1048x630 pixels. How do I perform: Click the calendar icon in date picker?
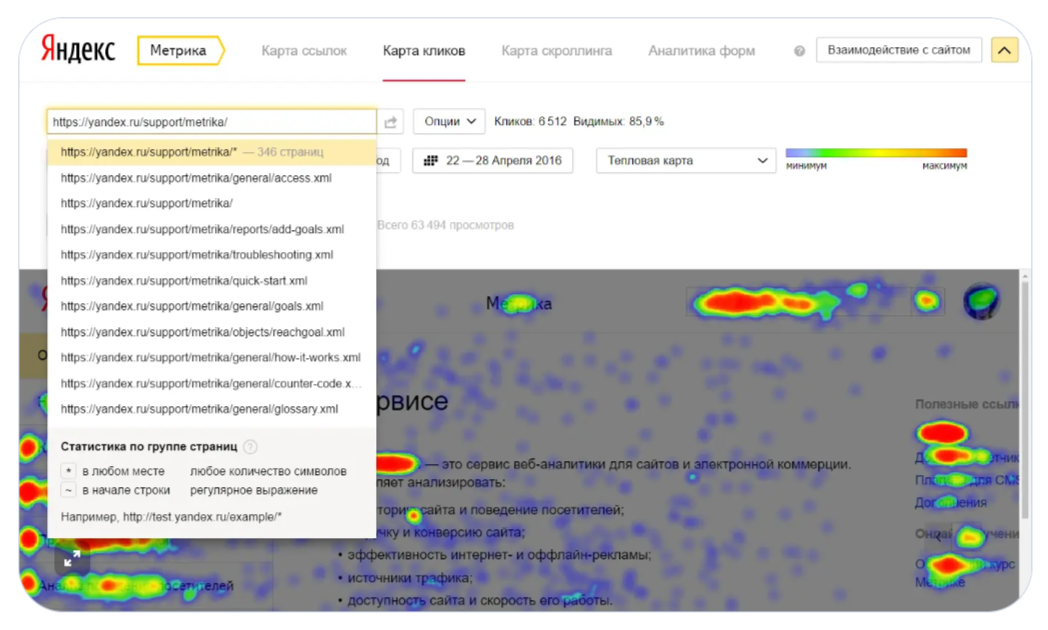[x=431, y=160]
